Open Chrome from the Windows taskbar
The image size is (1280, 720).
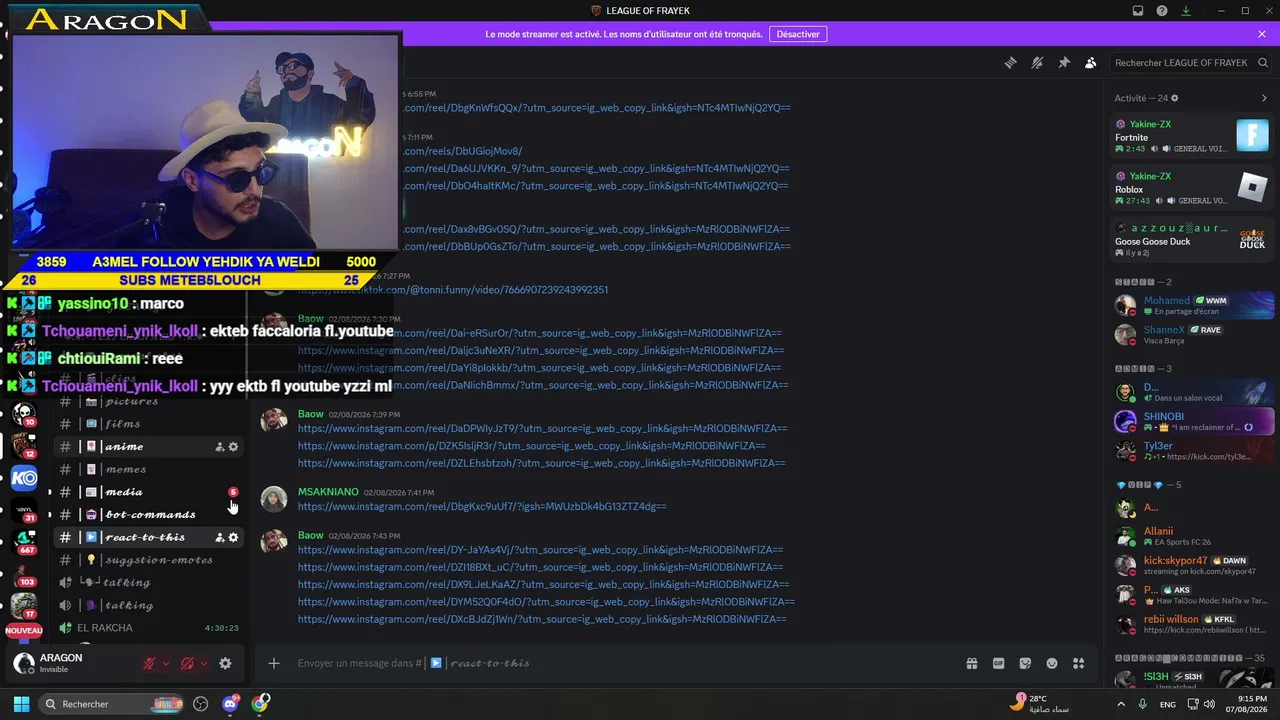pos(260,704)
